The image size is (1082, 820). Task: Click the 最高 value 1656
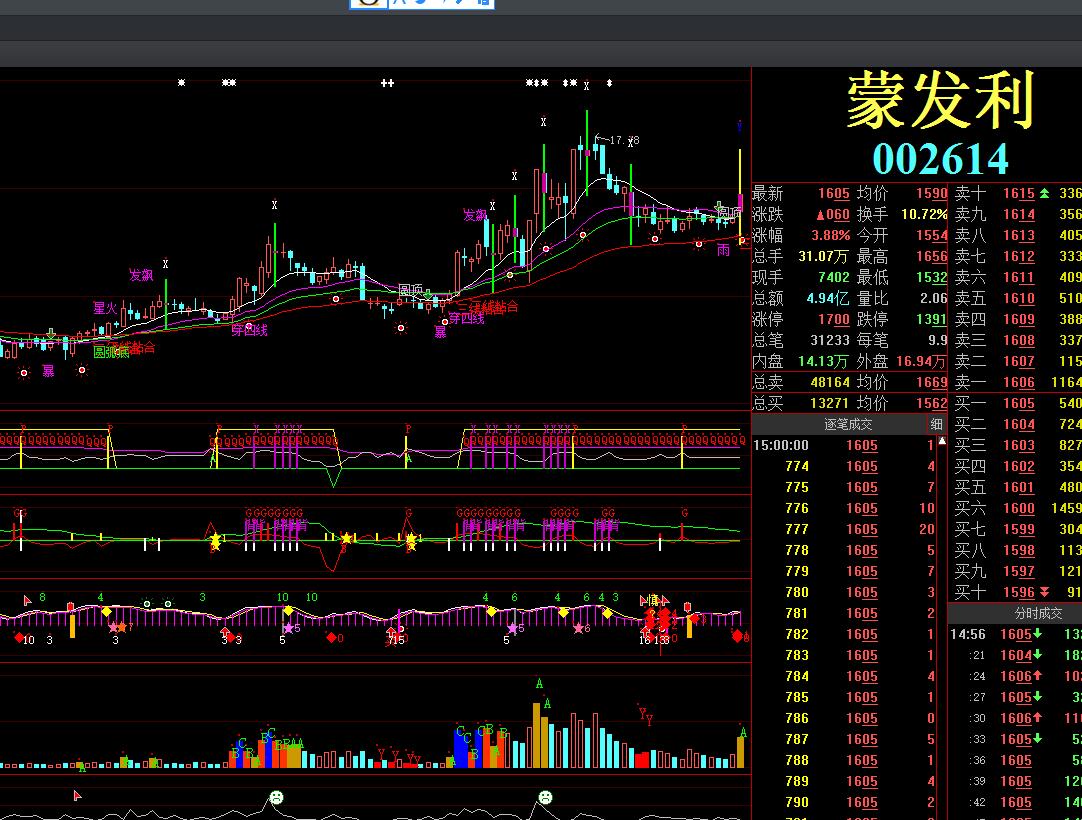[932, 256]
